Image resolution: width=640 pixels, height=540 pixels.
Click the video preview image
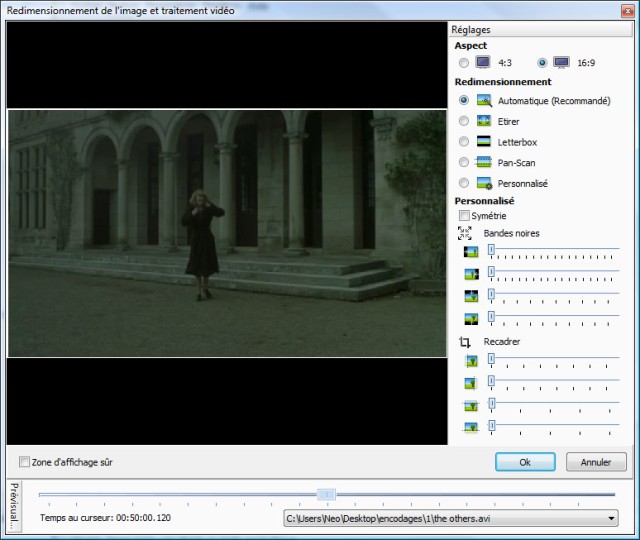227,233
